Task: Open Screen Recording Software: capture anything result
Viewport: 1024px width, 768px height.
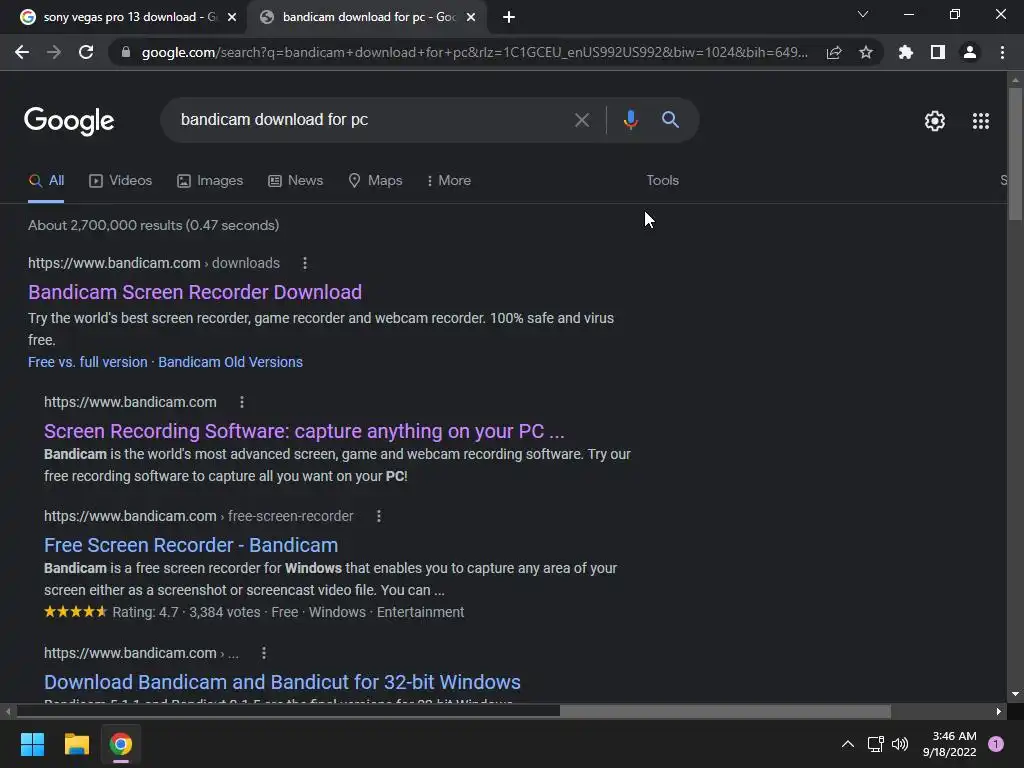Action: 304,431
